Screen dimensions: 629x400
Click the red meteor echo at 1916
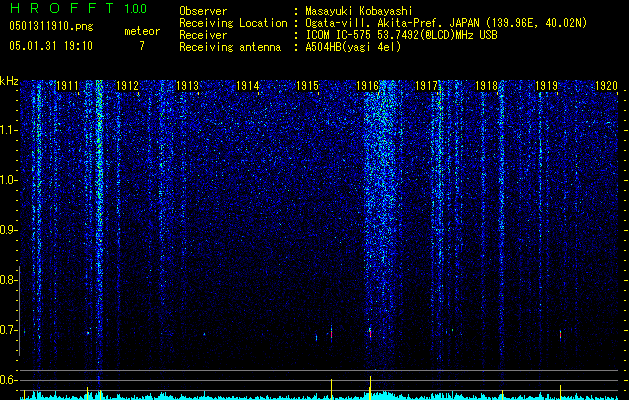[370, 333]
